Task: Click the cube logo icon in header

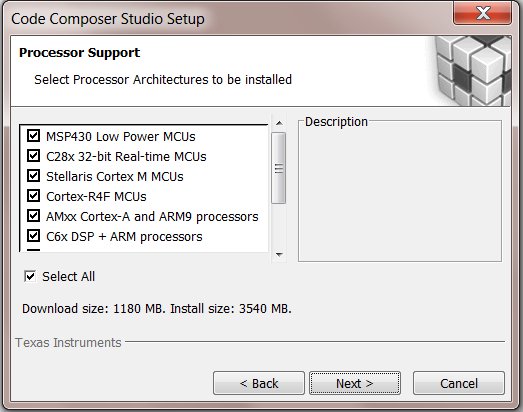Action: [x=473, y=71]
